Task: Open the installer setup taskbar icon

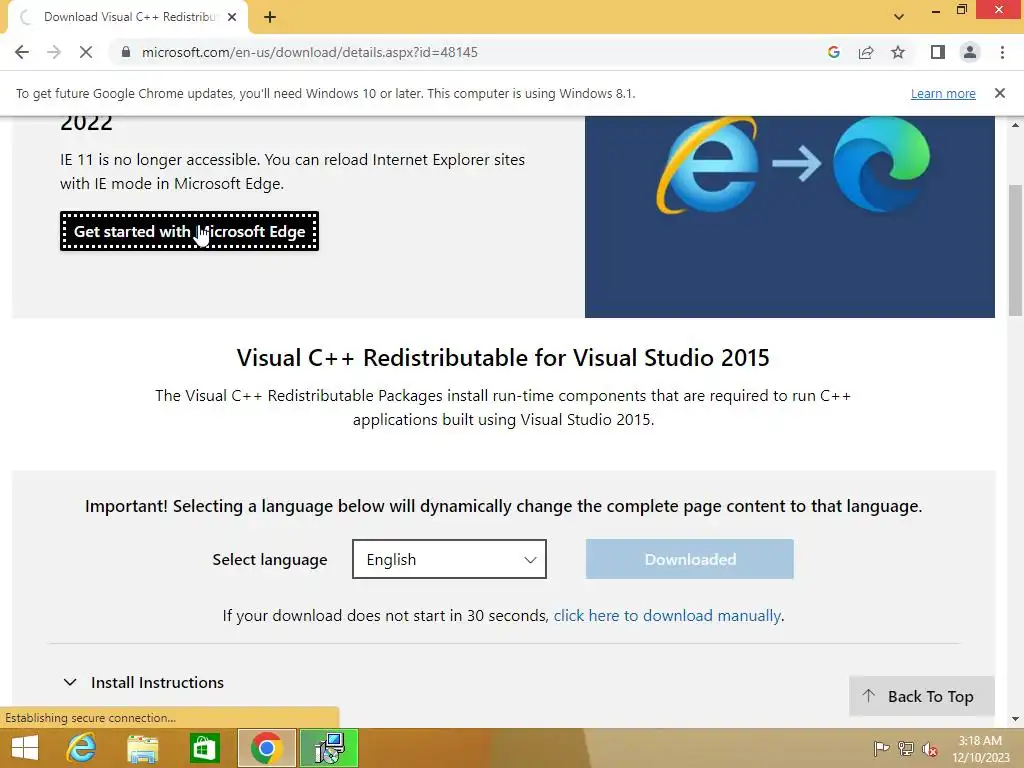Action: pyautogui.click(x=329, y=748)
